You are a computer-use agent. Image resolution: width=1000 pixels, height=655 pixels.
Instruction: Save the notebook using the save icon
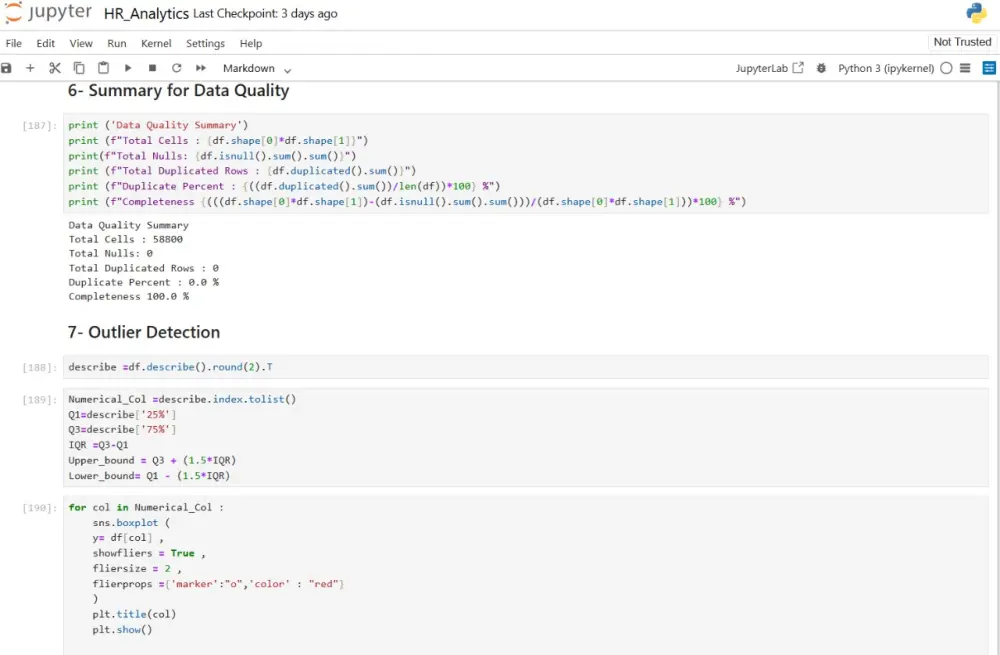point(9,68)
